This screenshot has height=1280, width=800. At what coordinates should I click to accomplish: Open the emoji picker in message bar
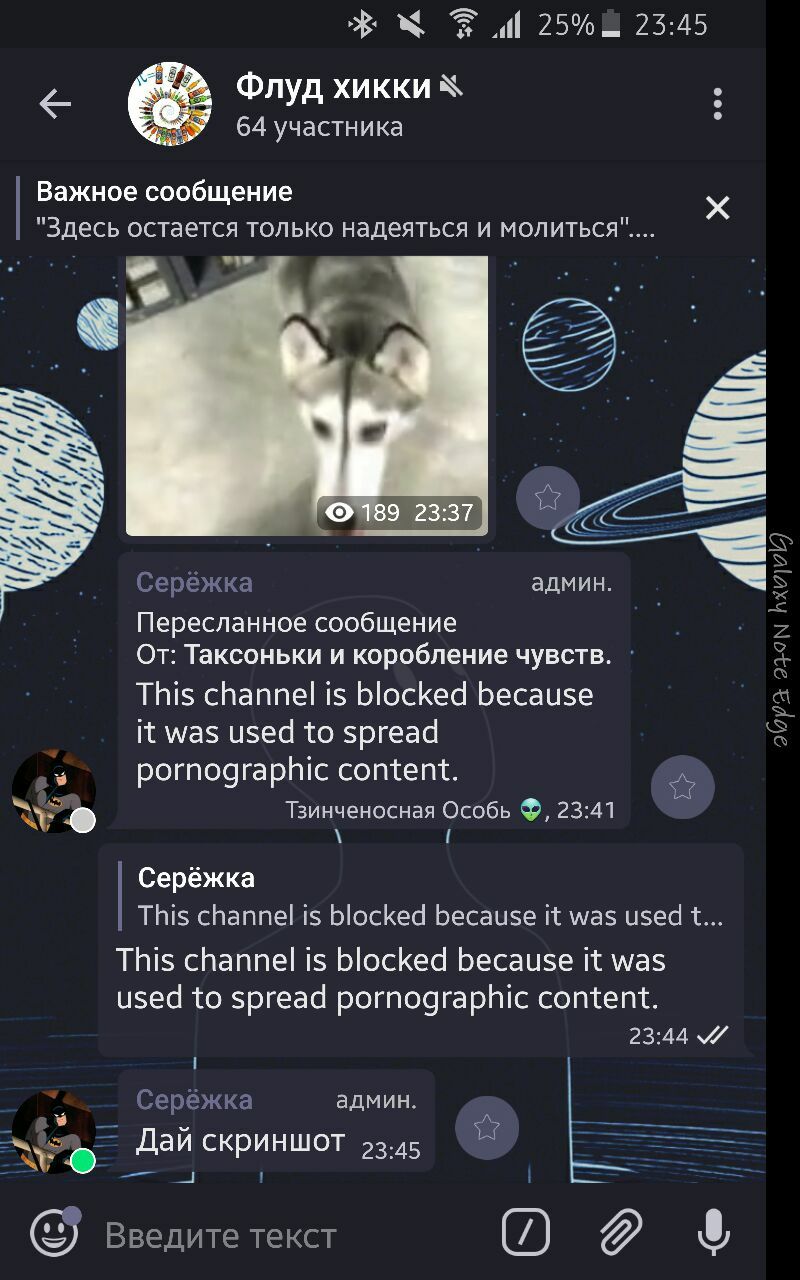click(54, 1233)
